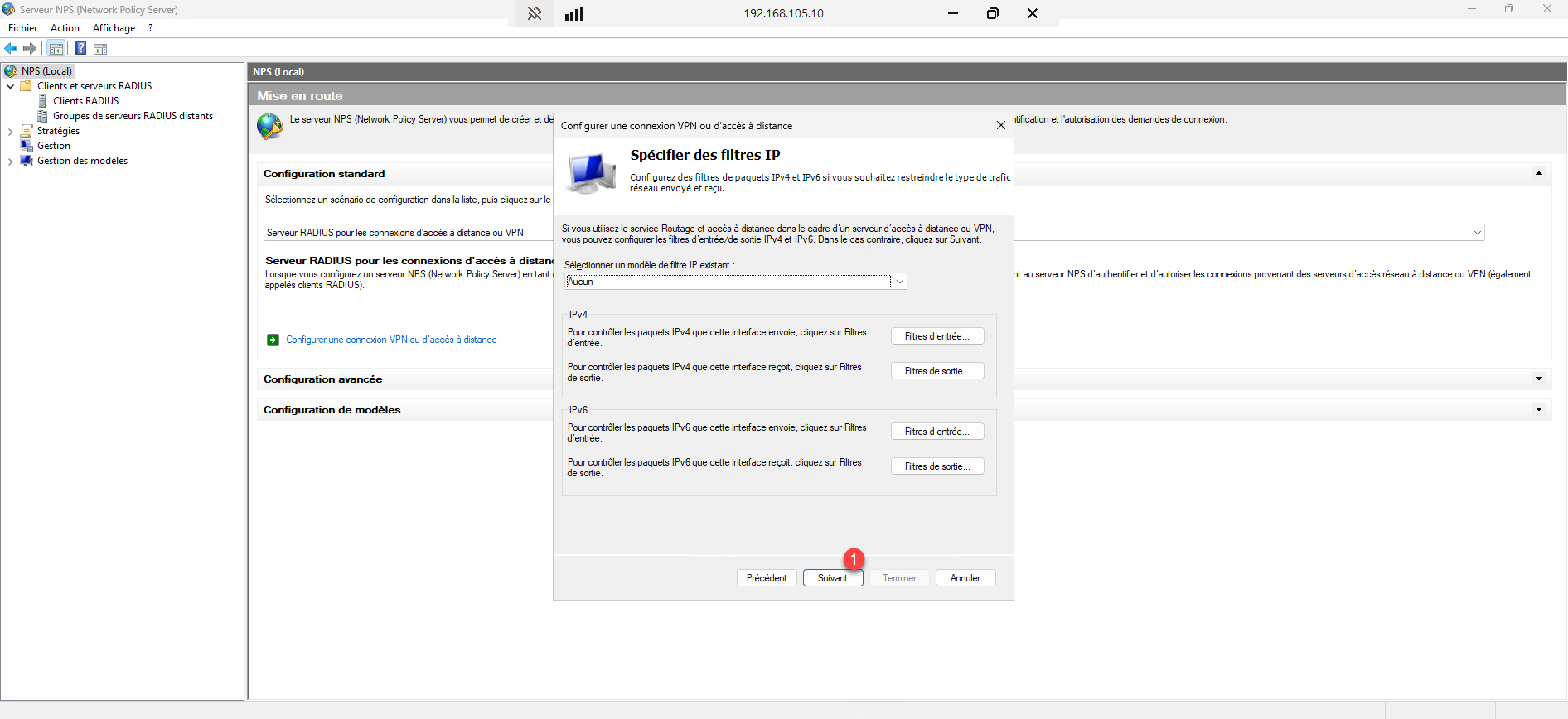The width and height of the screenshot is (1568, 719).
Task: Expand the Gestion des modèles node
Action: coord(10,162)
